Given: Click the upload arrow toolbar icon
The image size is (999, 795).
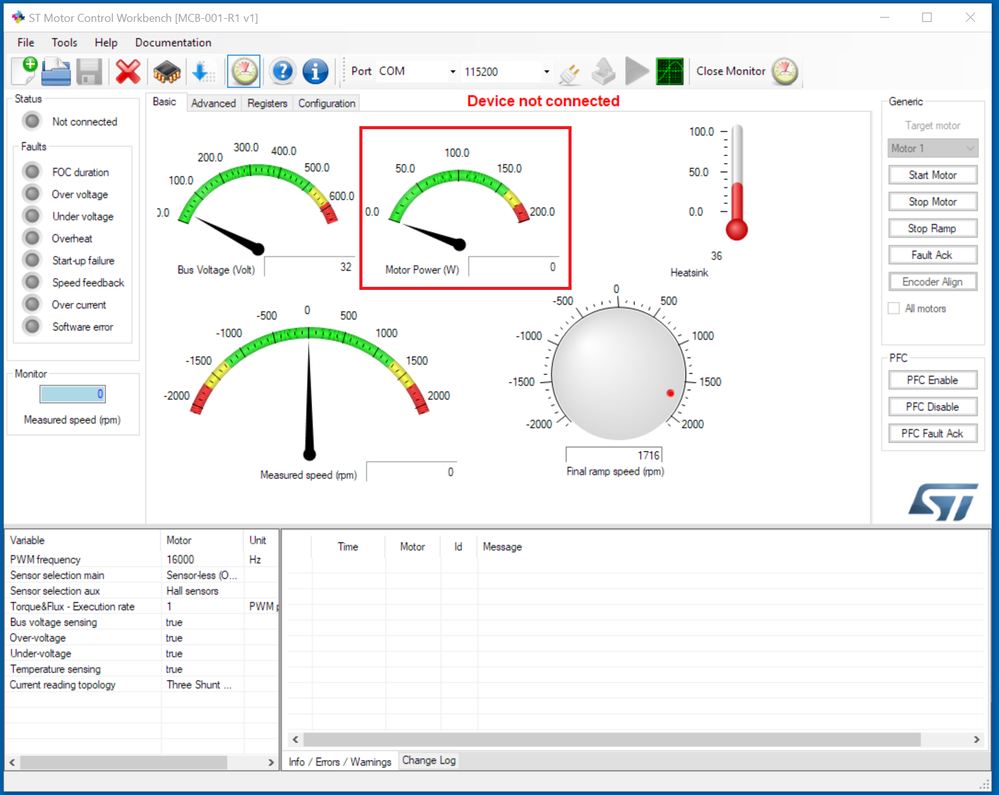Looking at the screenshot, I should (603, 71).
